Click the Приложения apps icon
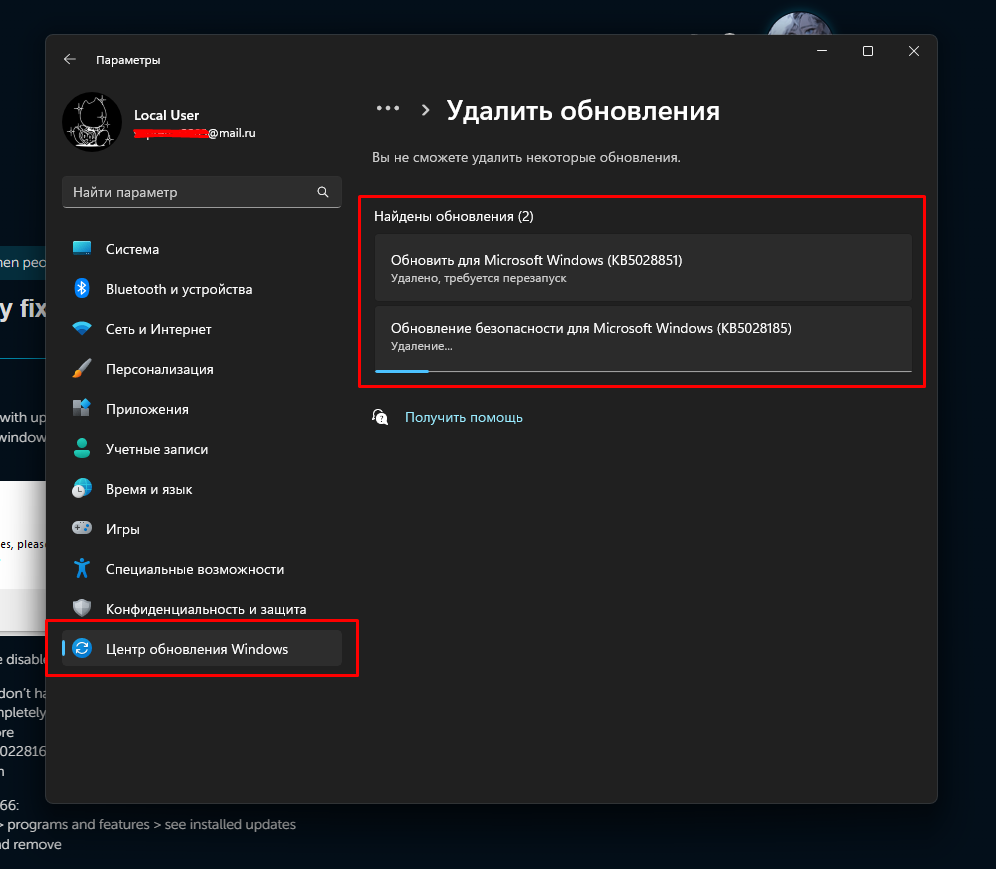The height and width of the screenshot is (869, 996). click(x=82, y=409)
